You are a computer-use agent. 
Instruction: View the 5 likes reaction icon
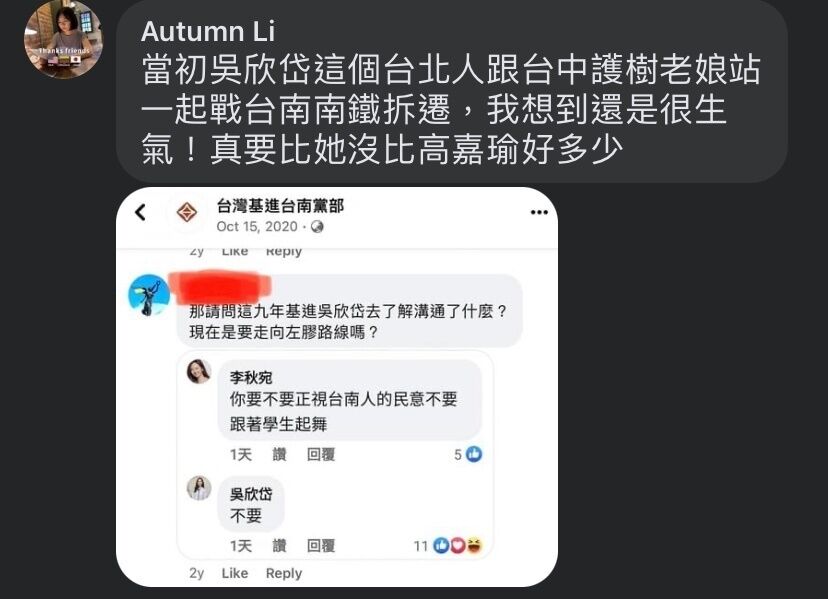[474, 454]
